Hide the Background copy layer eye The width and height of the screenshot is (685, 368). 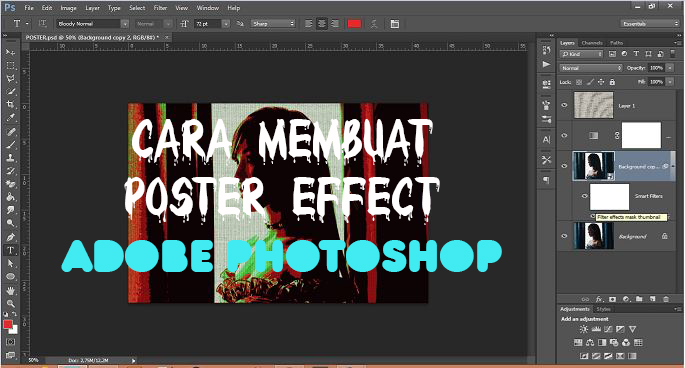pyautogui.click(x=564, y=166)
